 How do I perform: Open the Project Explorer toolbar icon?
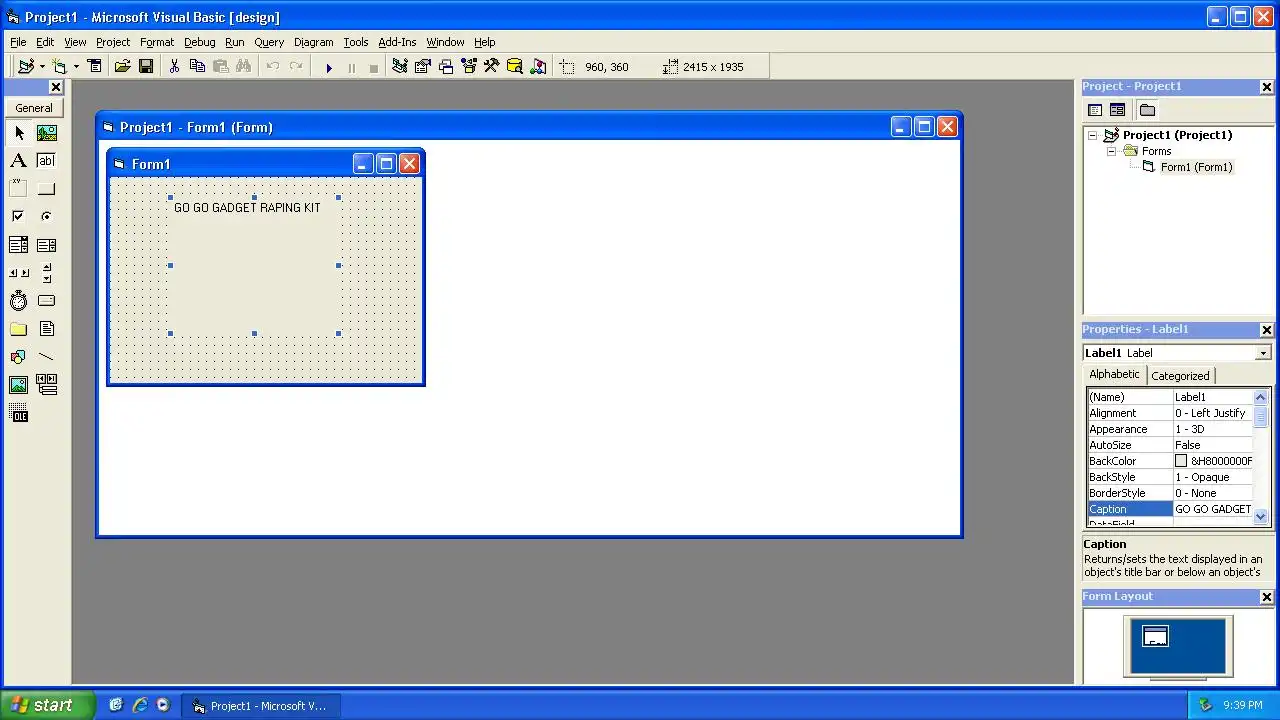coord(400,67)
